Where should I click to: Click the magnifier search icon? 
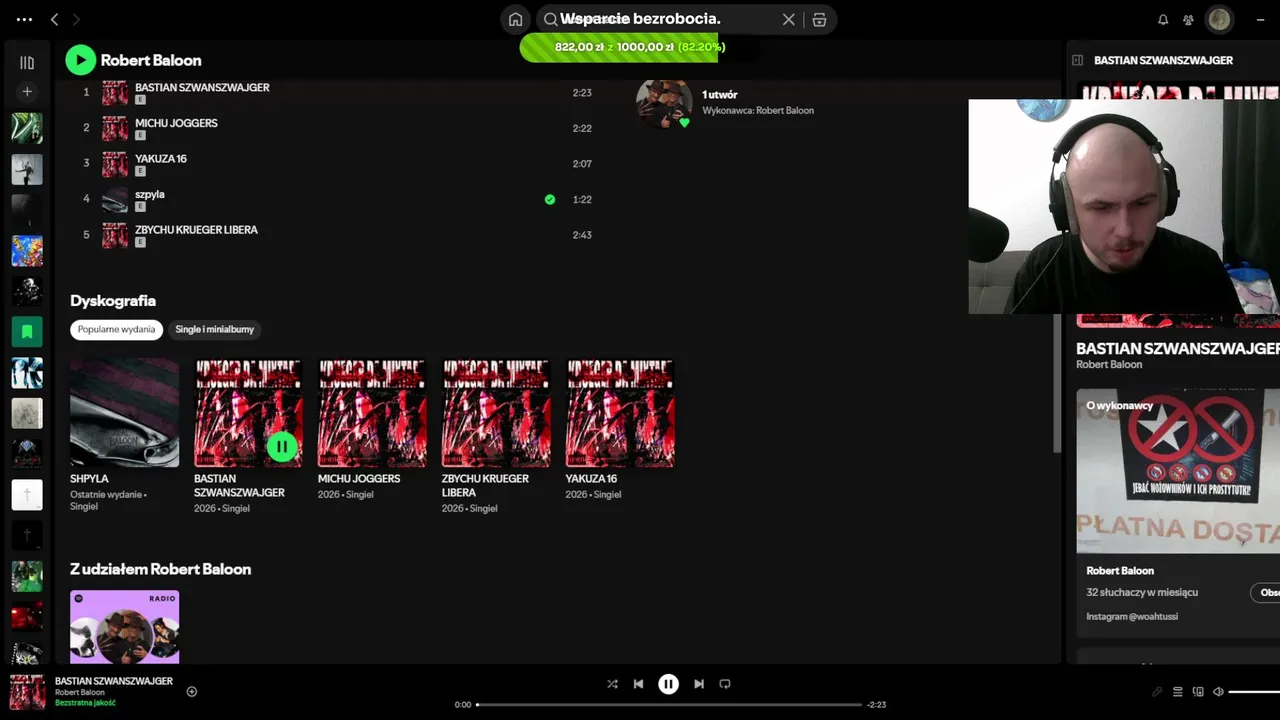click(551, 19)
